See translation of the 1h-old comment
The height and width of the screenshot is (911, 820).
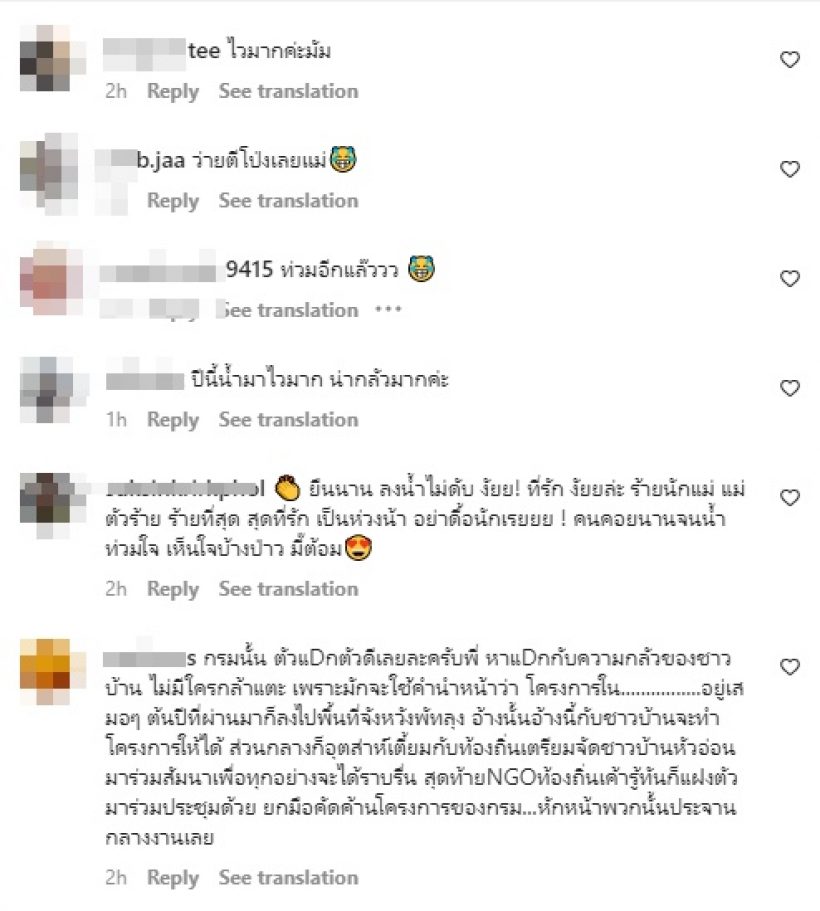[x=288, y=419]
